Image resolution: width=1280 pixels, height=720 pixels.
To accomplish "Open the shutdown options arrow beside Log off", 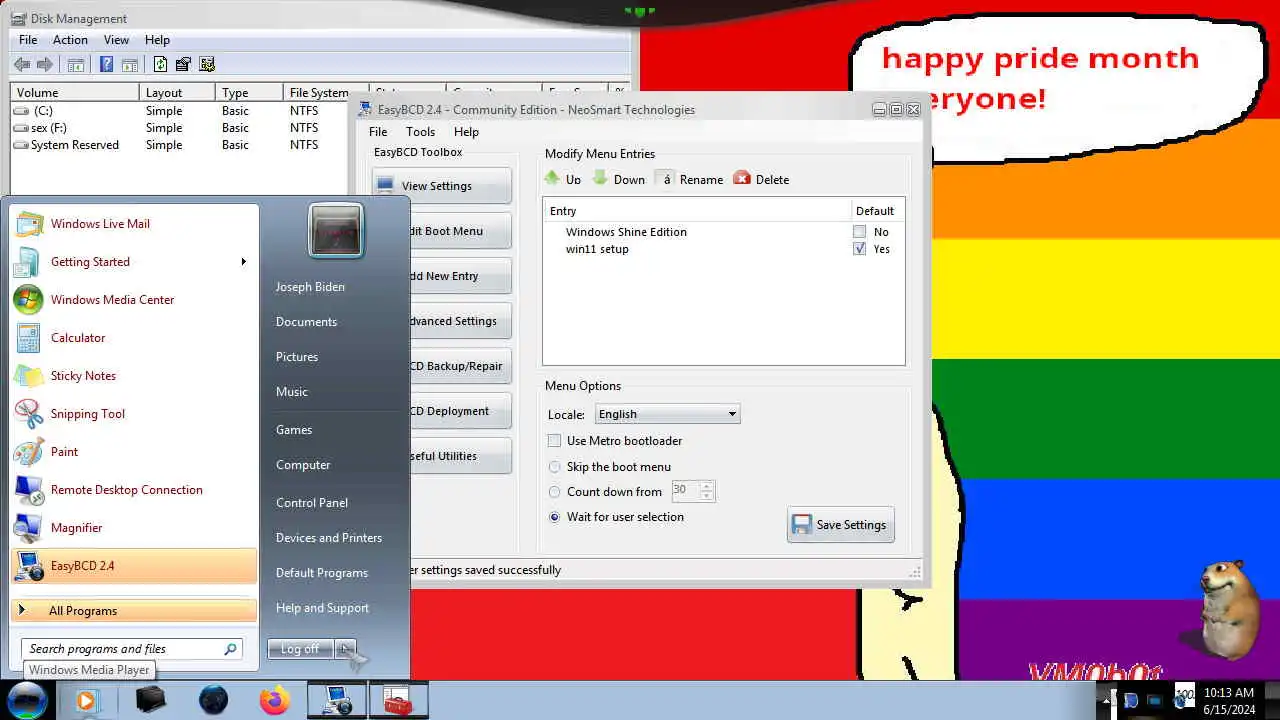I will (x=344, y=649).
